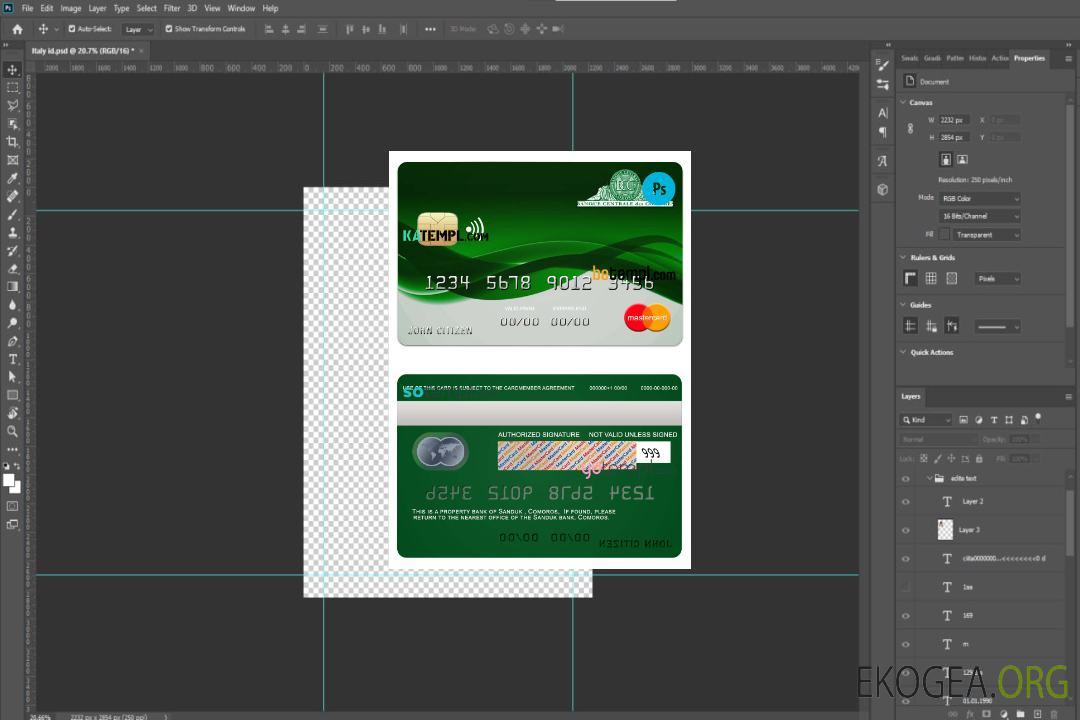This screenshot has width=1080, height=720.
Task: Select the Layer 3 thumbnail
Action: (x=946, y=530)
